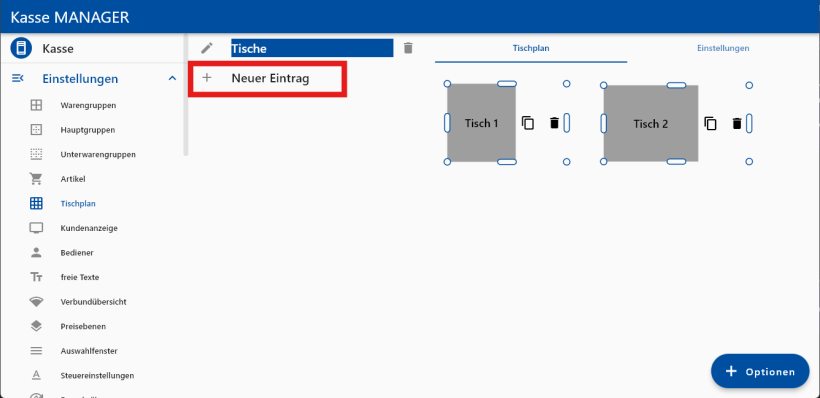Duplicate Tisch 2 with copy icon
Screen dimensions: 820x398
pos(710,123)
